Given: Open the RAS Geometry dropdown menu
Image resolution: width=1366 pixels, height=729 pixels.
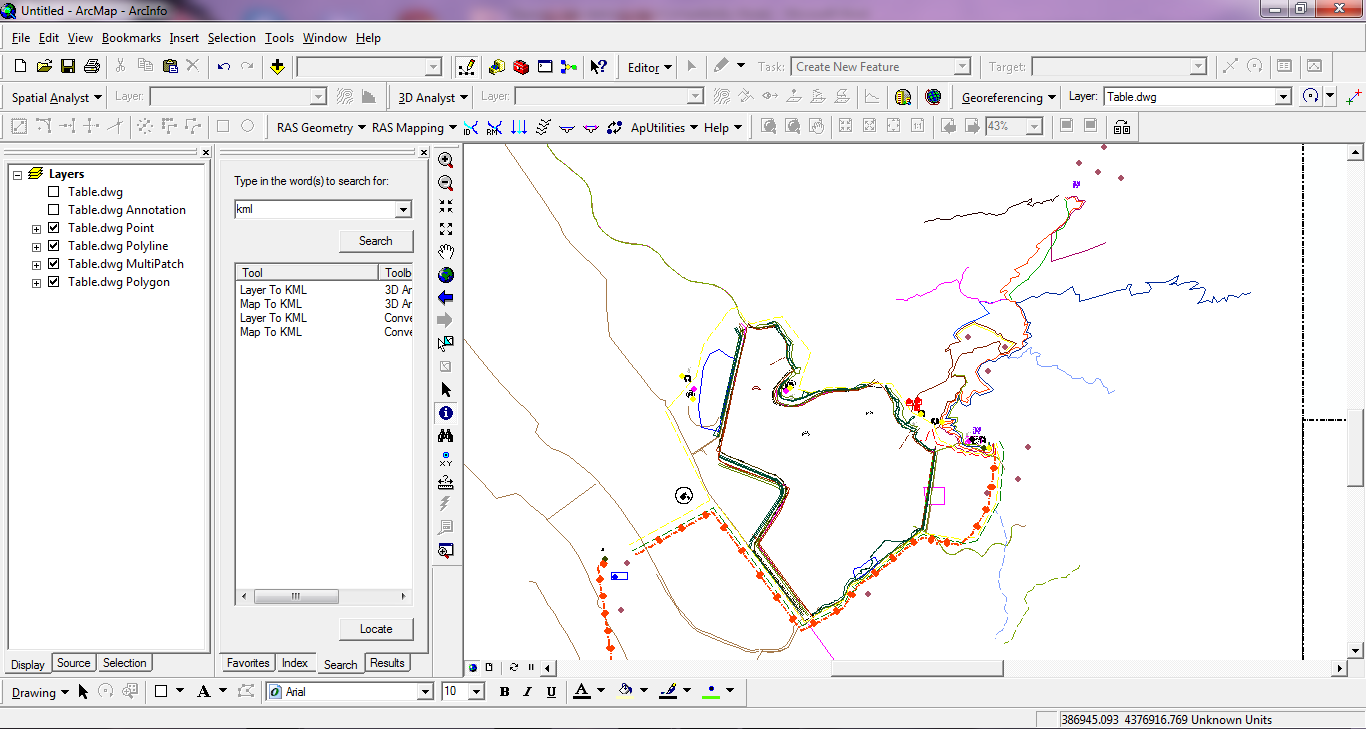Looking at the screenshot, I should pos(320,127).
